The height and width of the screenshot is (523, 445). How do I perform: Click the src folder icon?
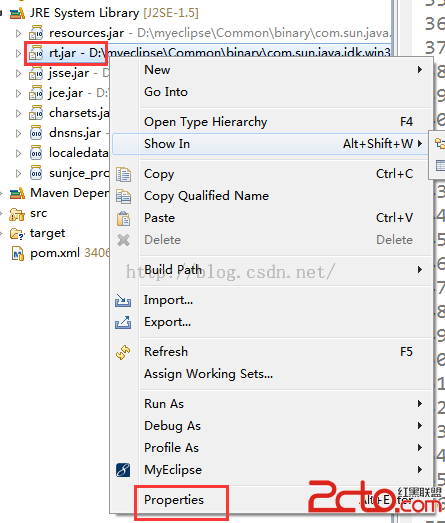point(17,214)
